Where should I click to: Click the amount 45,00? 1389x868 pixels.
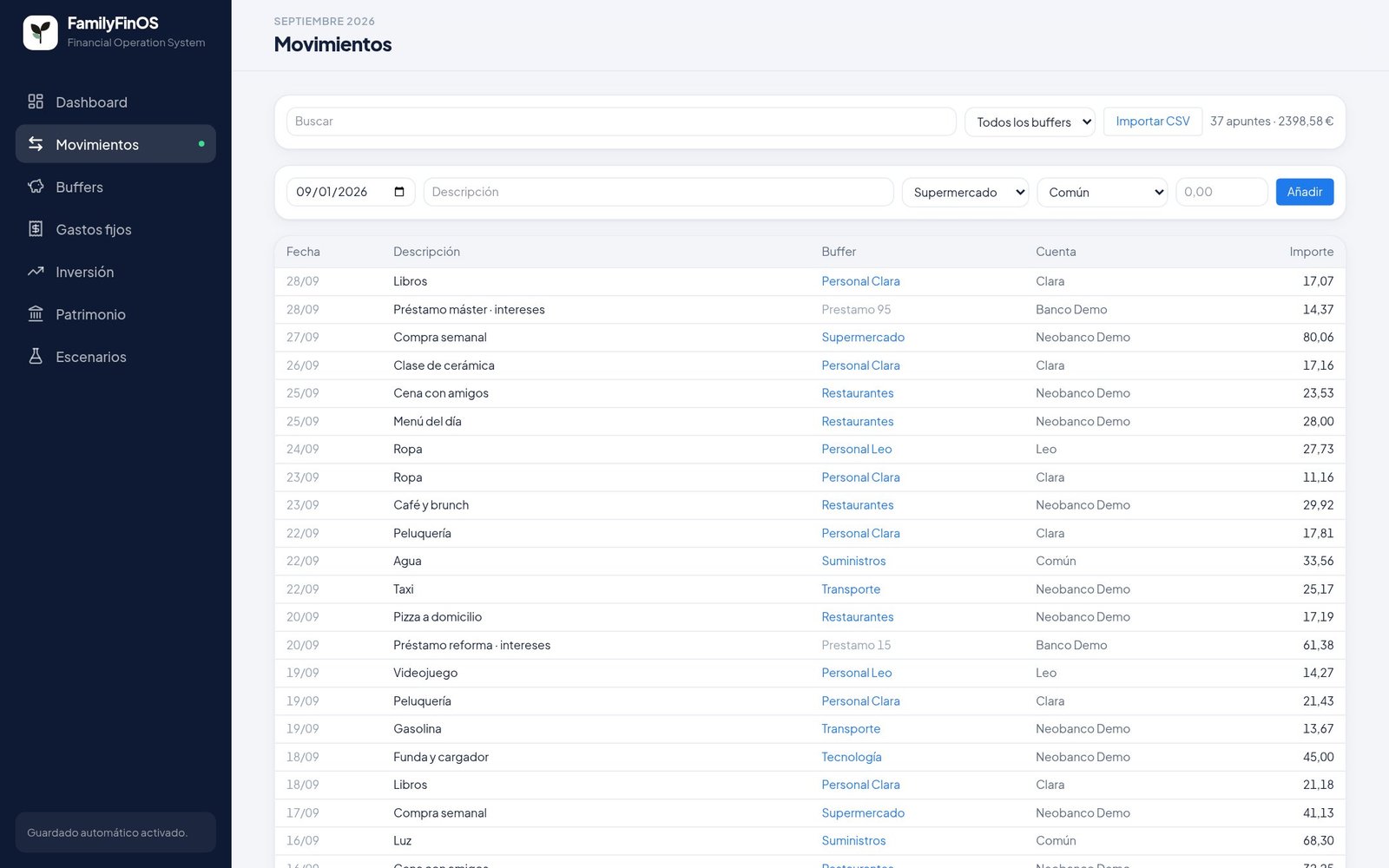1318,757
